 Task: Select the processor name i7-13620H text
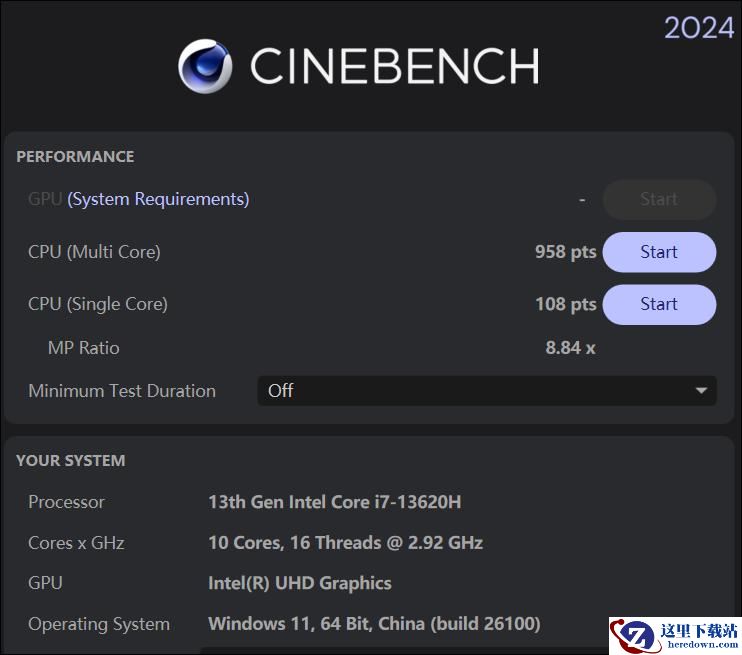tap(335, 502)
